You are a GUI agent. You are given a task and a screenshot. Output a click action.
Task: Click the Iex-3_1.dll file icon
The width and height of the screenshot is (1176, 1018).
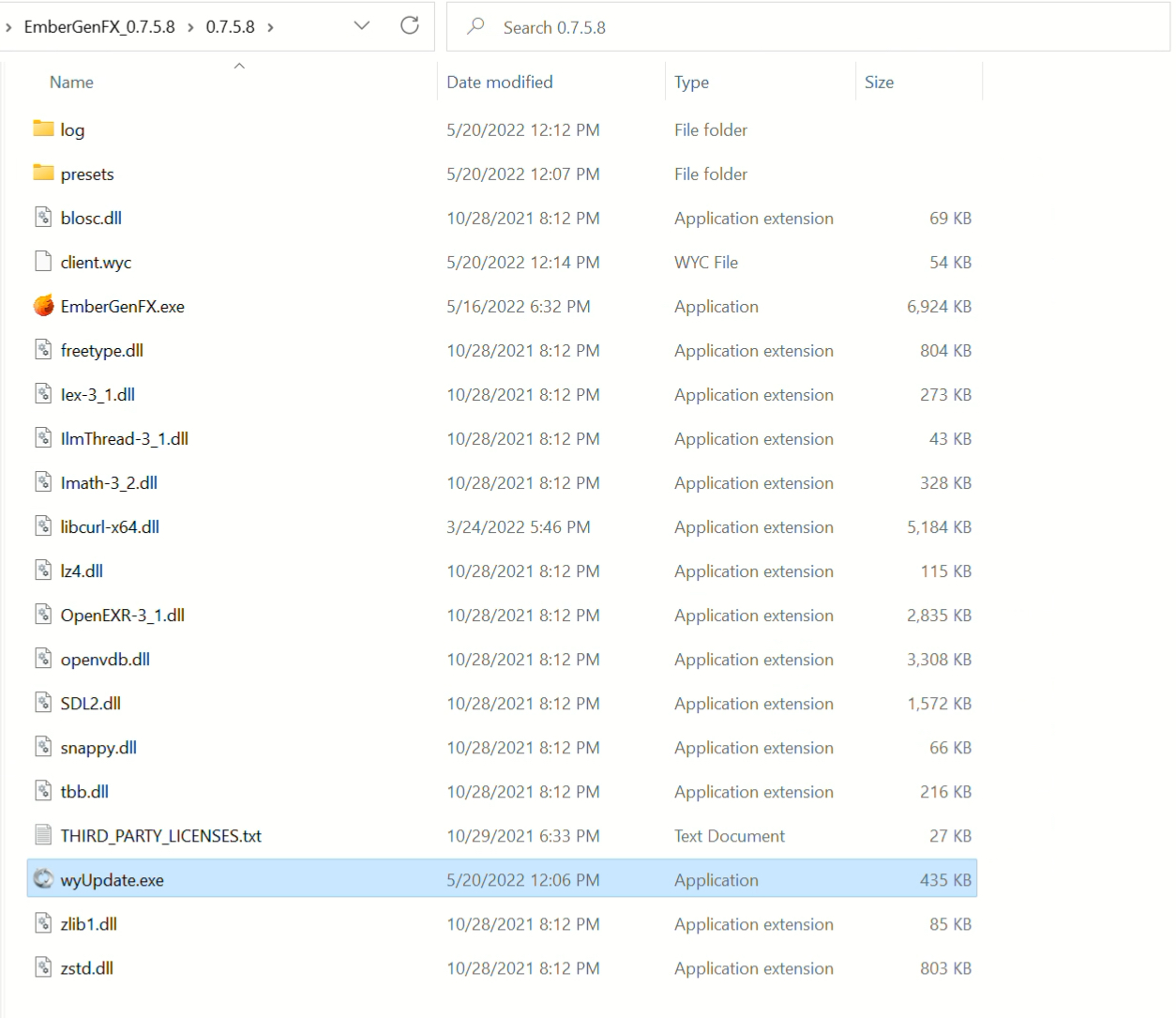pyautogui.click(x=43, y=394)
